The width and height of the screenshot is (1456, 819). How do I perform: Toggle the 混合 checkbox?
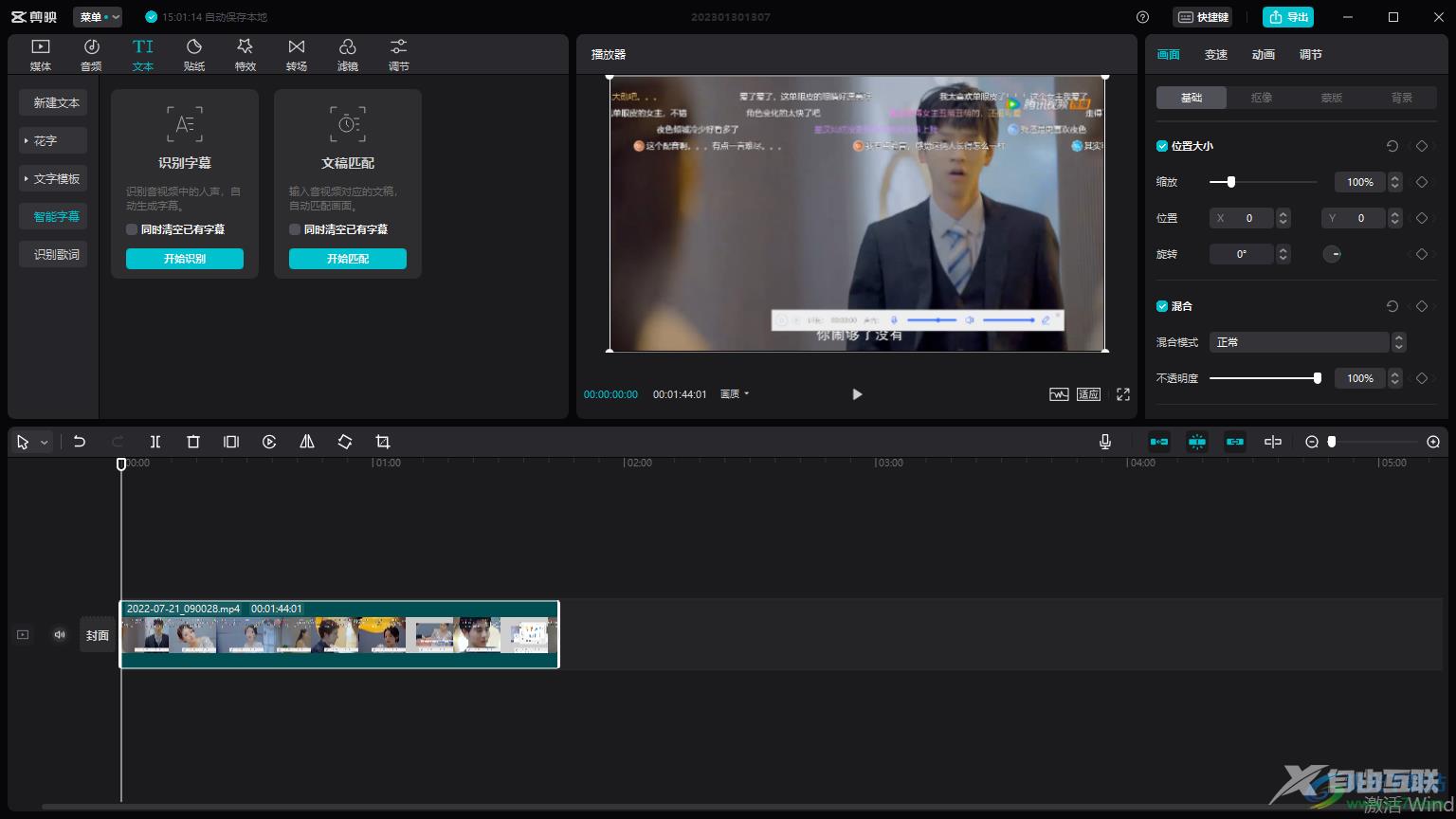1162,306
